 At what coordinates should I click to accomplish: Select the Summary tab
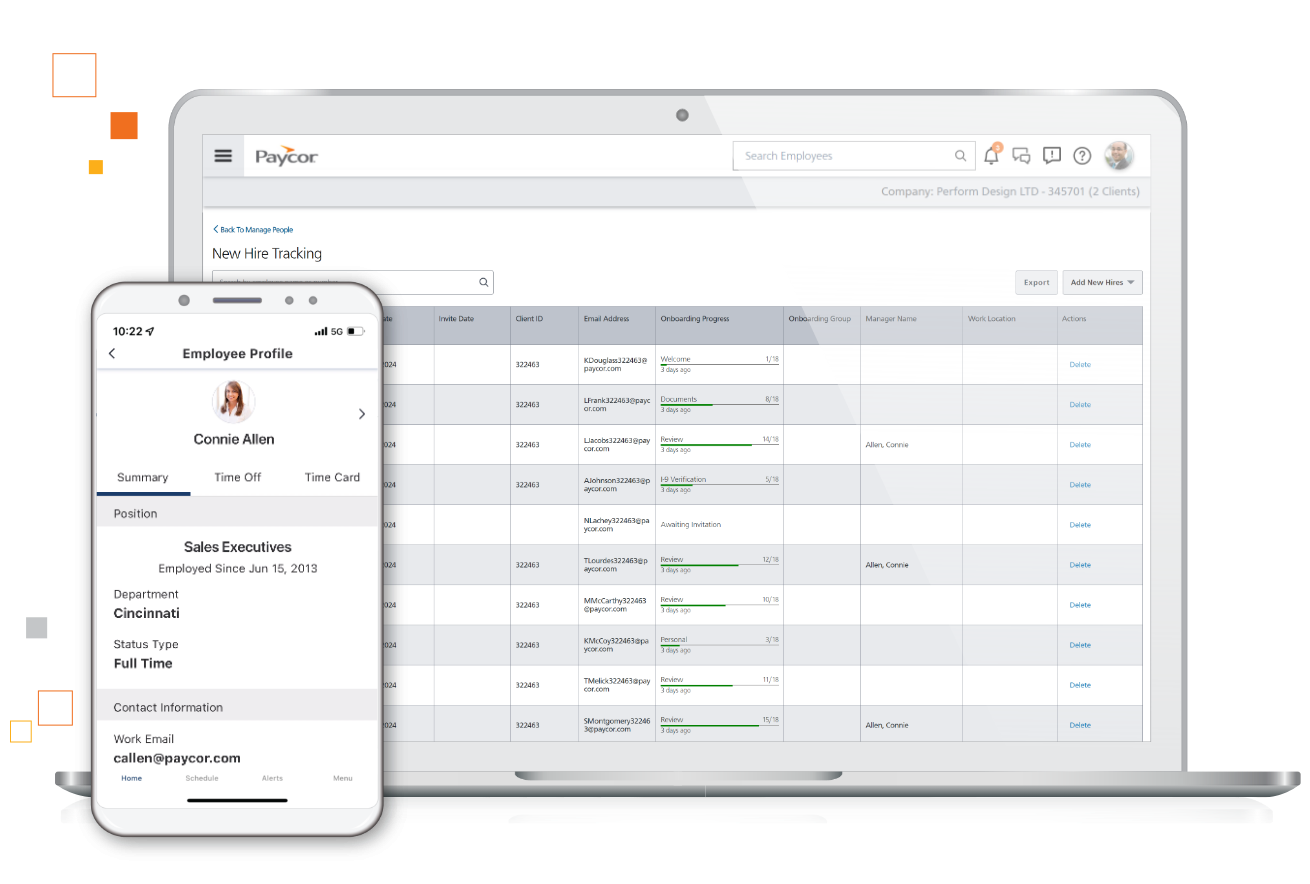(142, 478)
